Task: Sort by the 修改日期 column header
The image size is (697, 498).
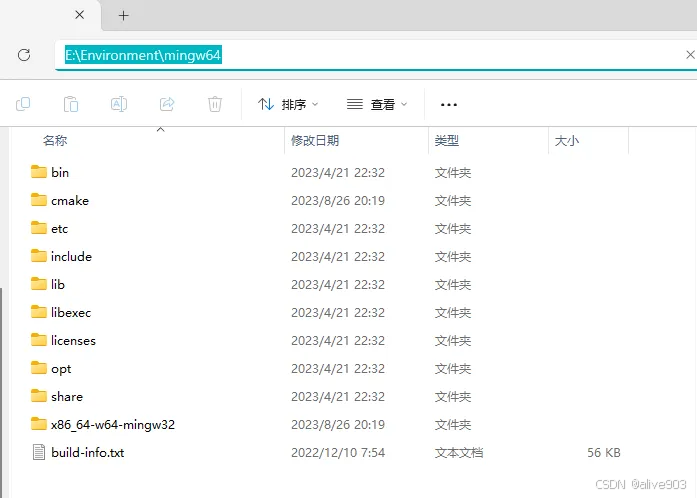Action: (315, 141)
